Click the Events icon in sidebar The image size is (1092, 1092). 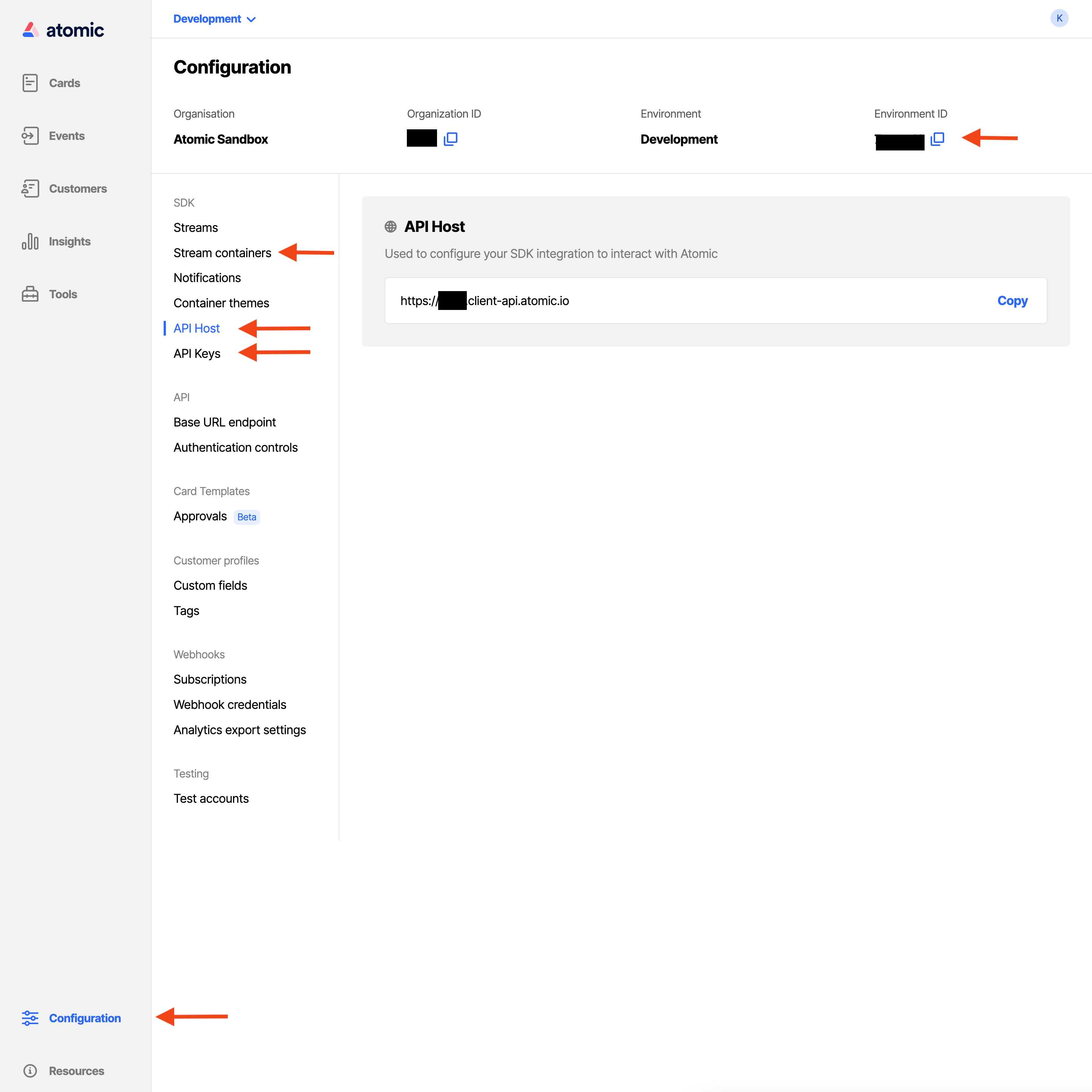pos(30,135)
